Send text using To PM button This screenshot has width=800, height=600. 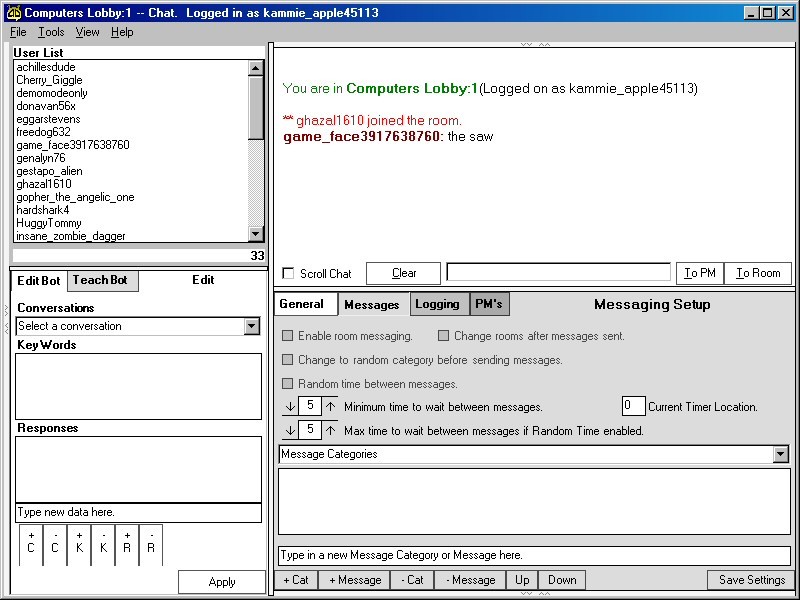[x=700, y=273]
